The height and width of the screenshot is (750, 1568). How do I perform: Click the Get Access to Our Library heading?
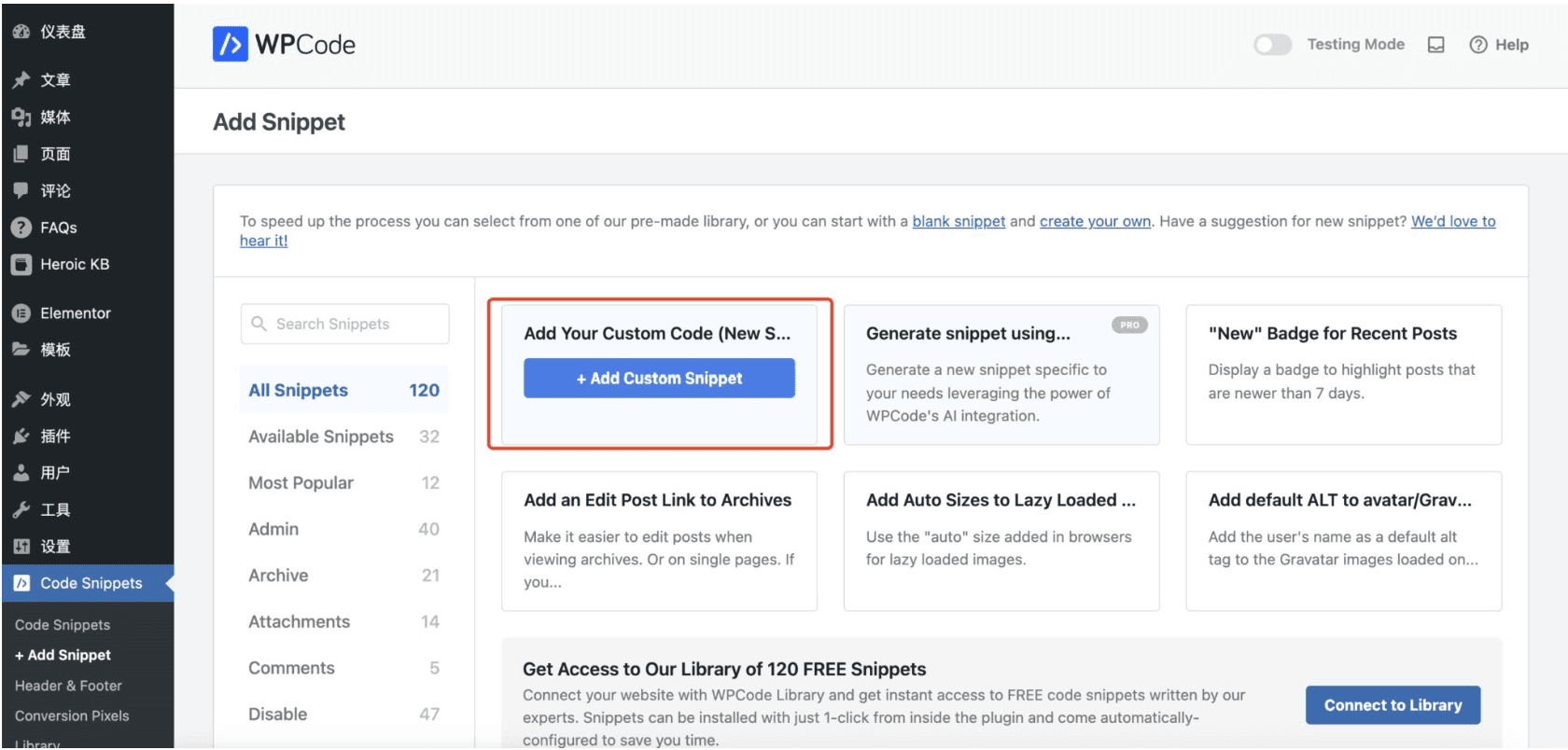coord(724,669)
